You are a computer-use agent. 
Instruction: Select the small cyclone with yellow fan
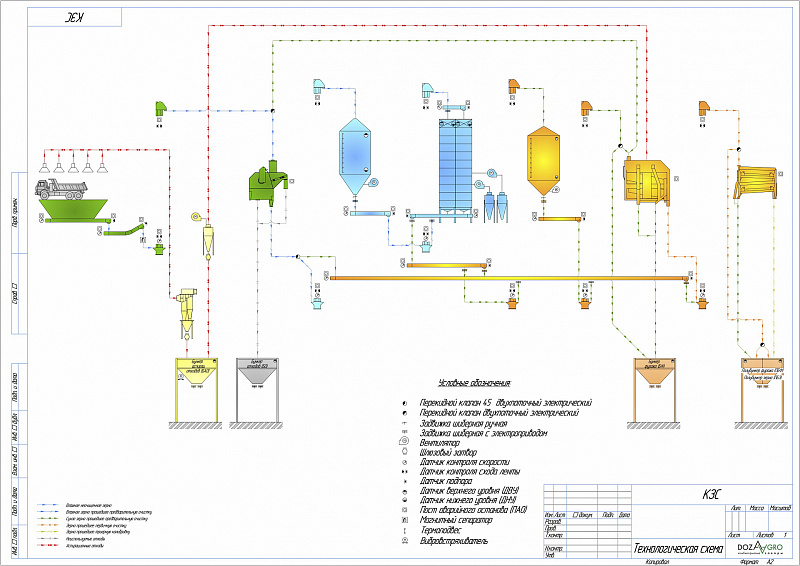click(204, 236)
